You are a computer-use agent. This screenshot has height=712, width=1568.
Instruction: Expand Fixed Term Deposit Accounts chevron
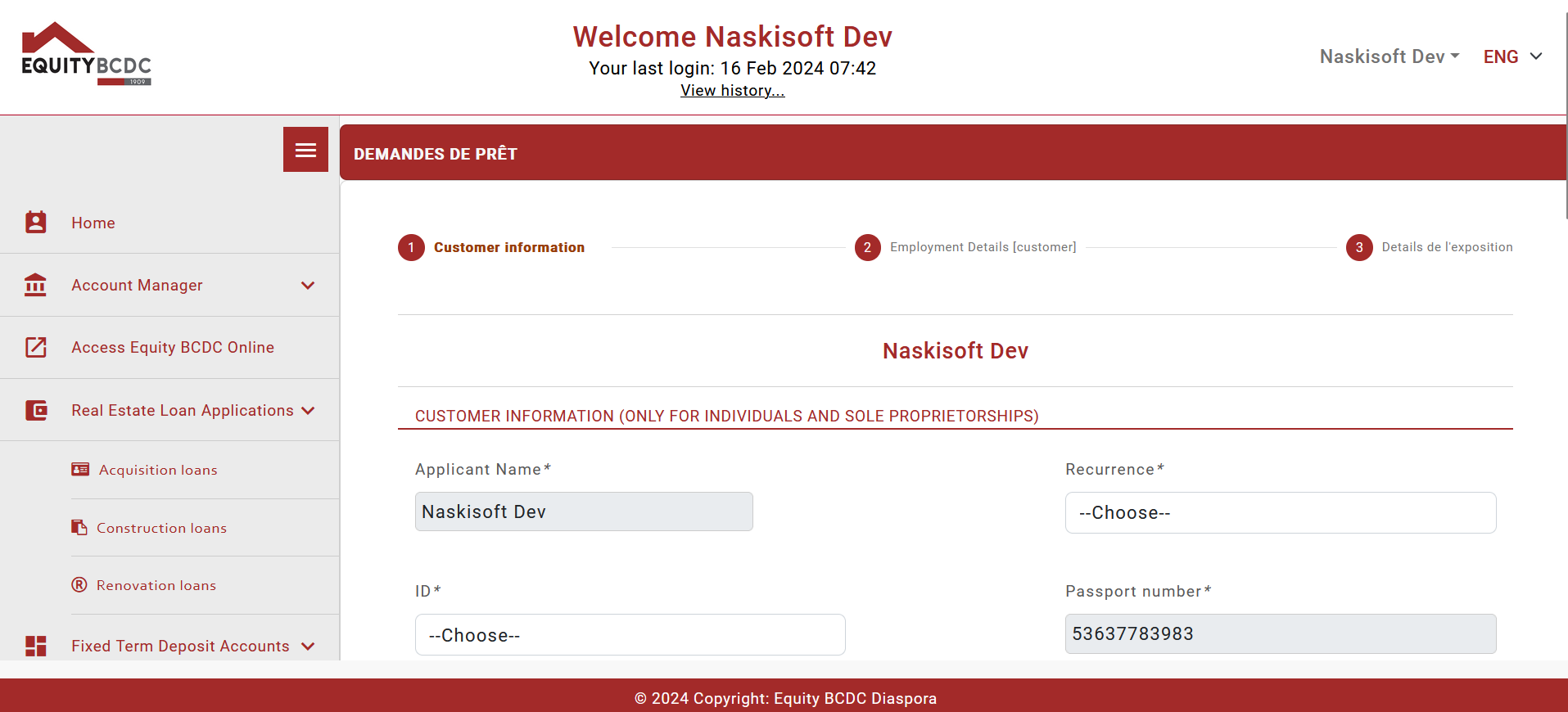308,647
